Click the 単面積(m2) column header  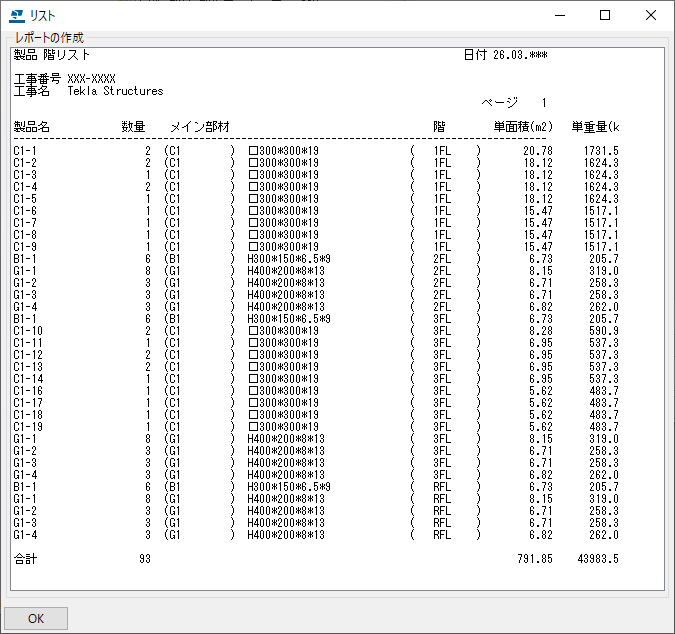pos(523,127)
